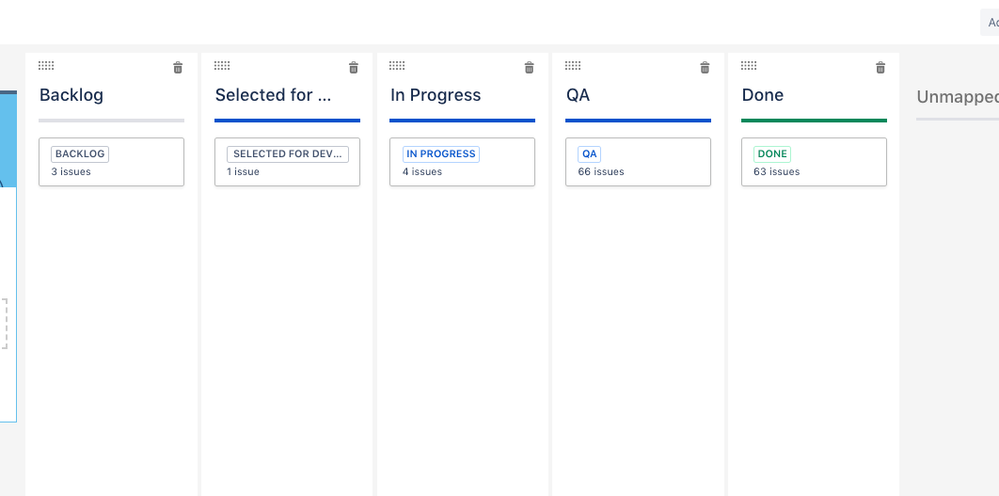Screen dimensions: 999x496
Task: Select the SELECTED FOR DEV status card
Action: 287,162
